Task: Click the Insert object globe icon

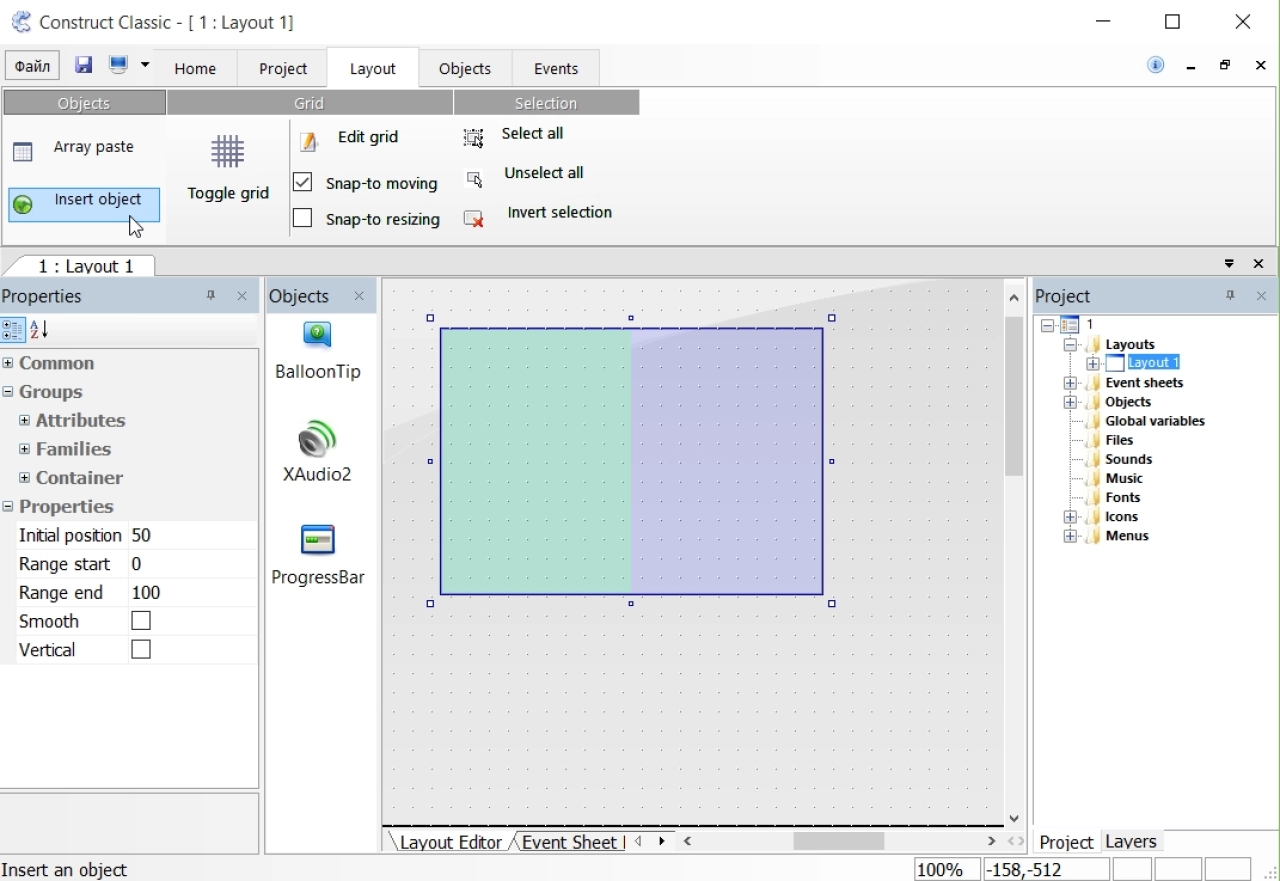Action: coord(23,205)
